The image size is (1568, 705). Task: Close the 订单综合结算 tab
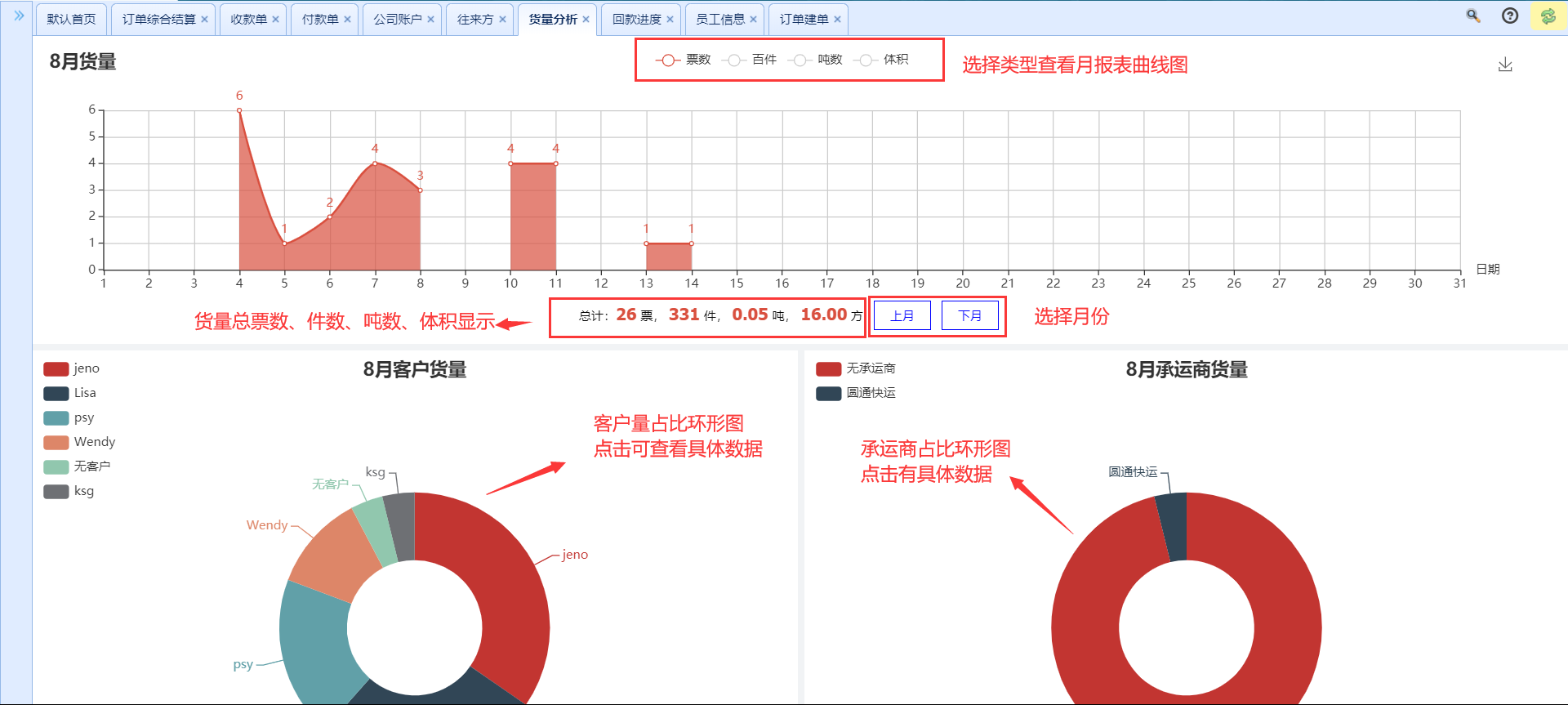(204, 20)
